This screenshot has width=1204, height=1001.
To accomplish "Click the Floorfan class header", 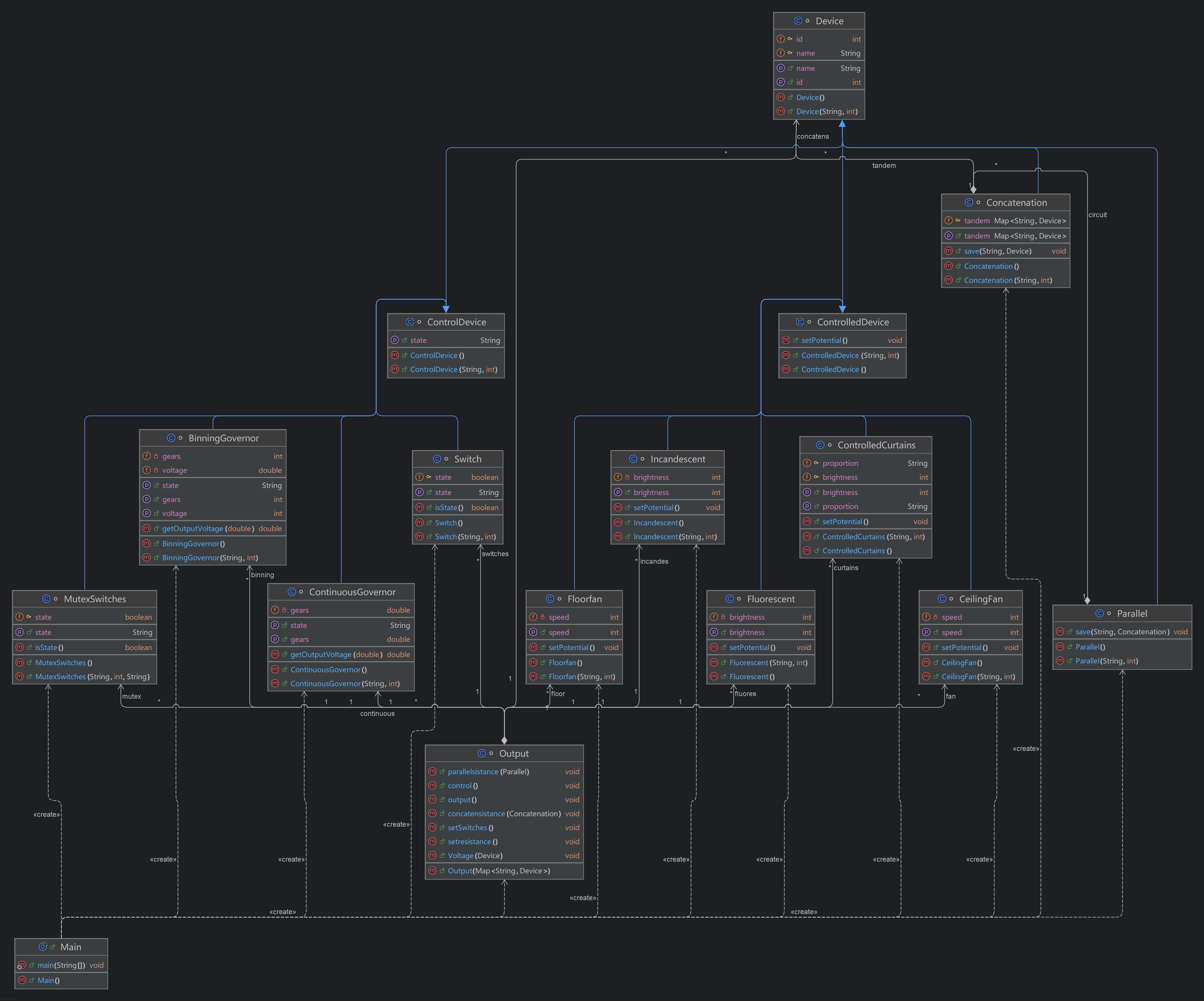I will click(584, 599).
